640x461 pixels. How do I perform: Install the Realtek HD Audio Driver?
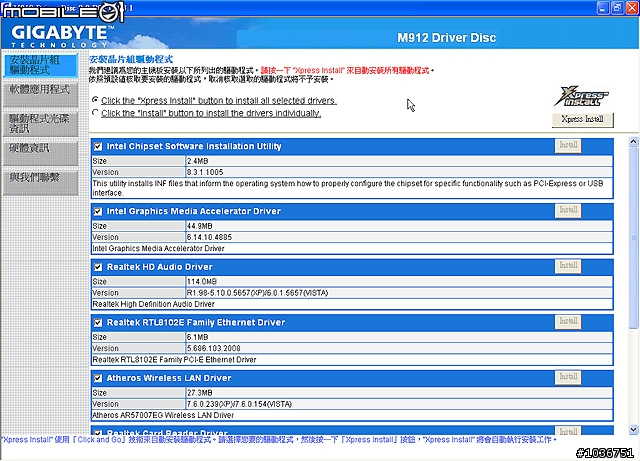(x=568, y=266)
